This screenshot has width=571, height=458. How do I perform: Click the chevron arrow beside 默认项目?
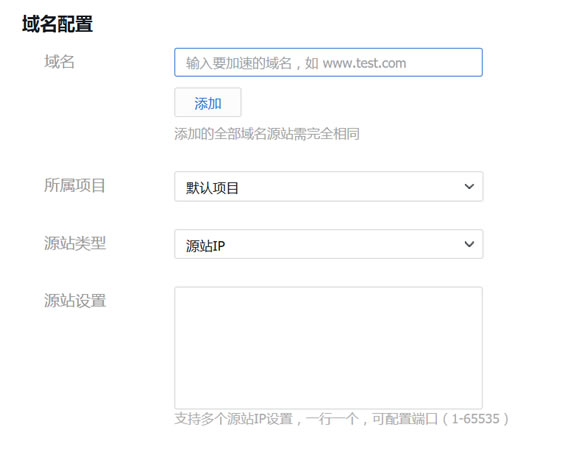tap(469, 186)
